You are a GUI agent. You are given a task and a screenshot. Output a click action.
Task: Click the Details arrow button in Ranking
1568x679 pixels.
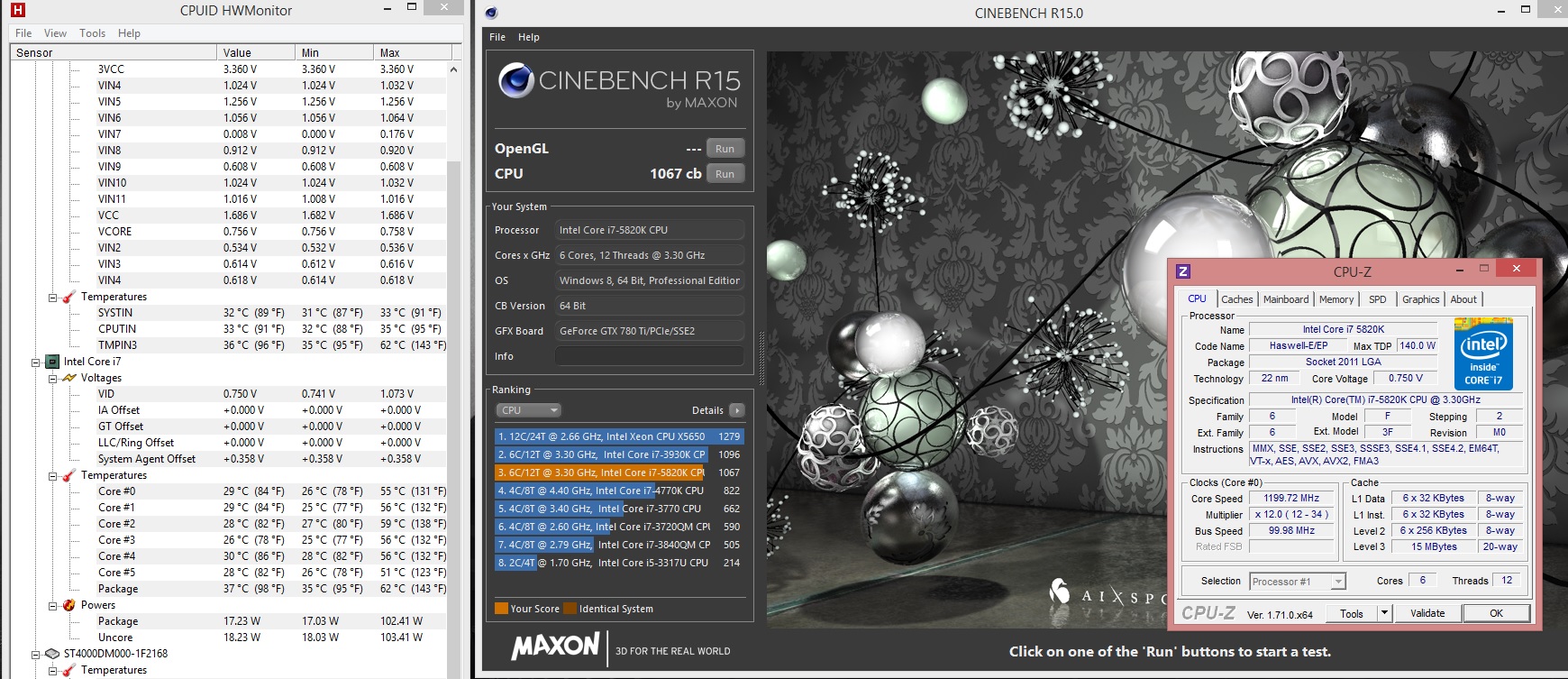pos(736,410)
